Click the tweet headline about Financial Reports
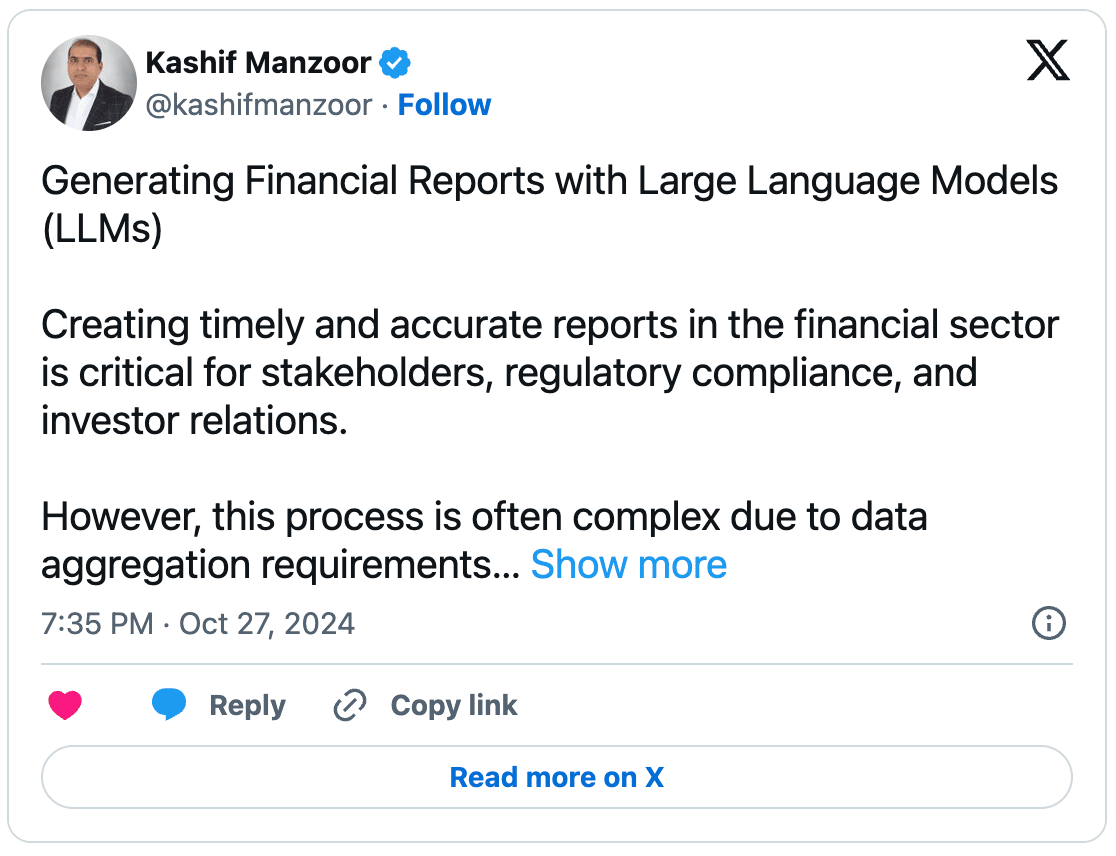Viewport: 1116px width, 856px height. (549, 205)
